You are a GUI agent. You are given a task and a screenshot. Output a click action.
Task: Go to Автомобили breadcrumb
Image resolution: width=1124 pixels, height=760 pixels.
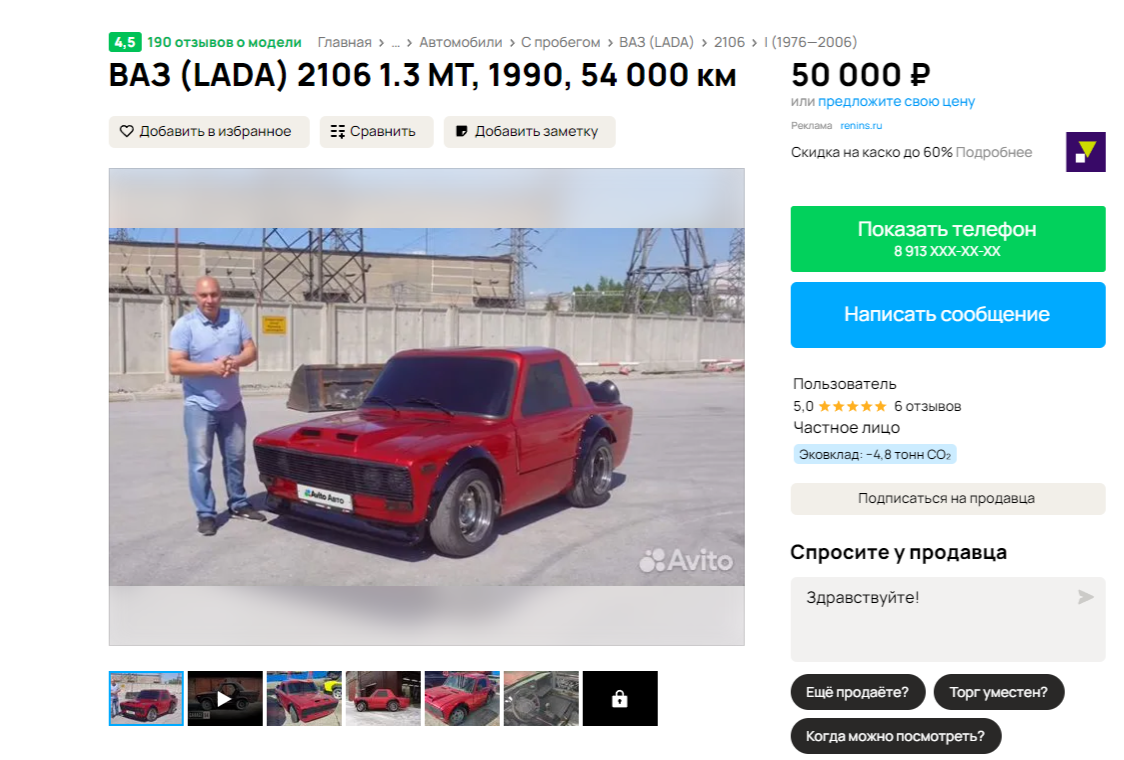(460, 42)
